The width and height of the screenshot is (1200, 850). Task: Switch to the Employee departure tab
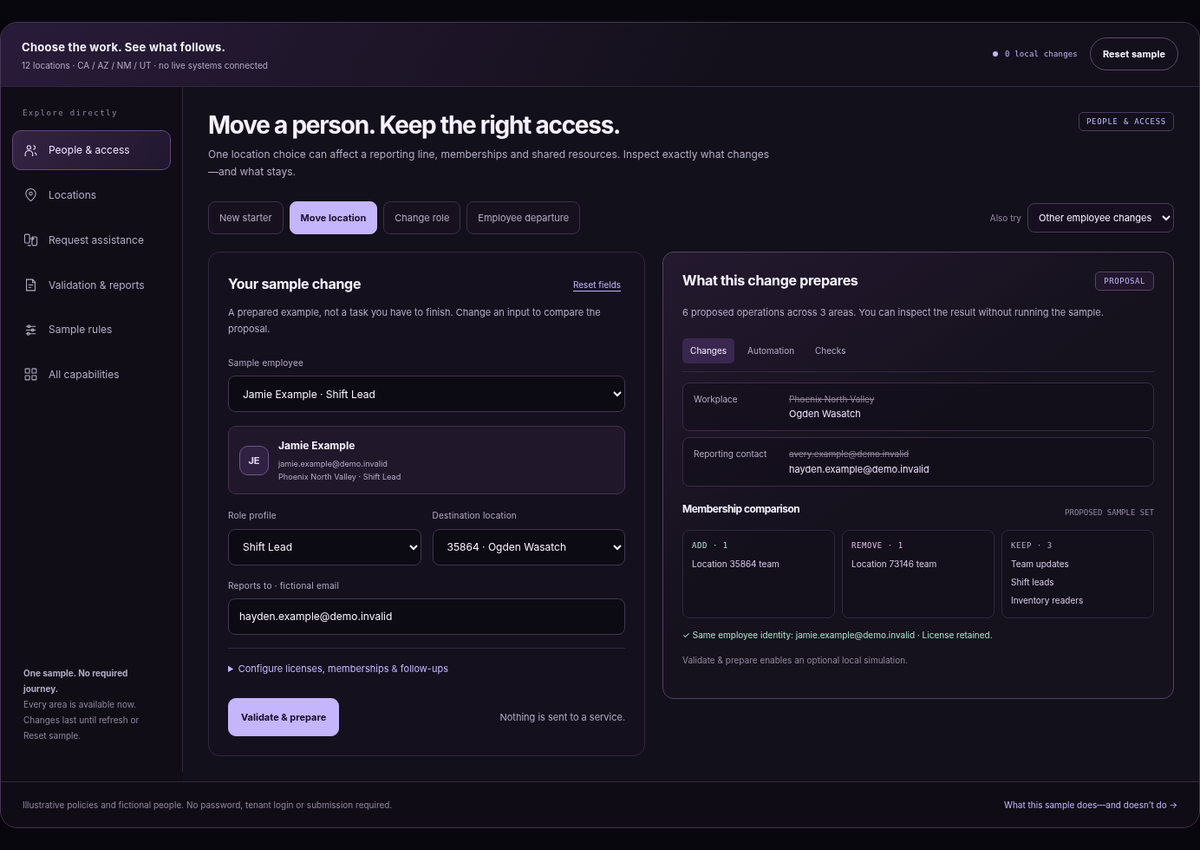(523, 218)
